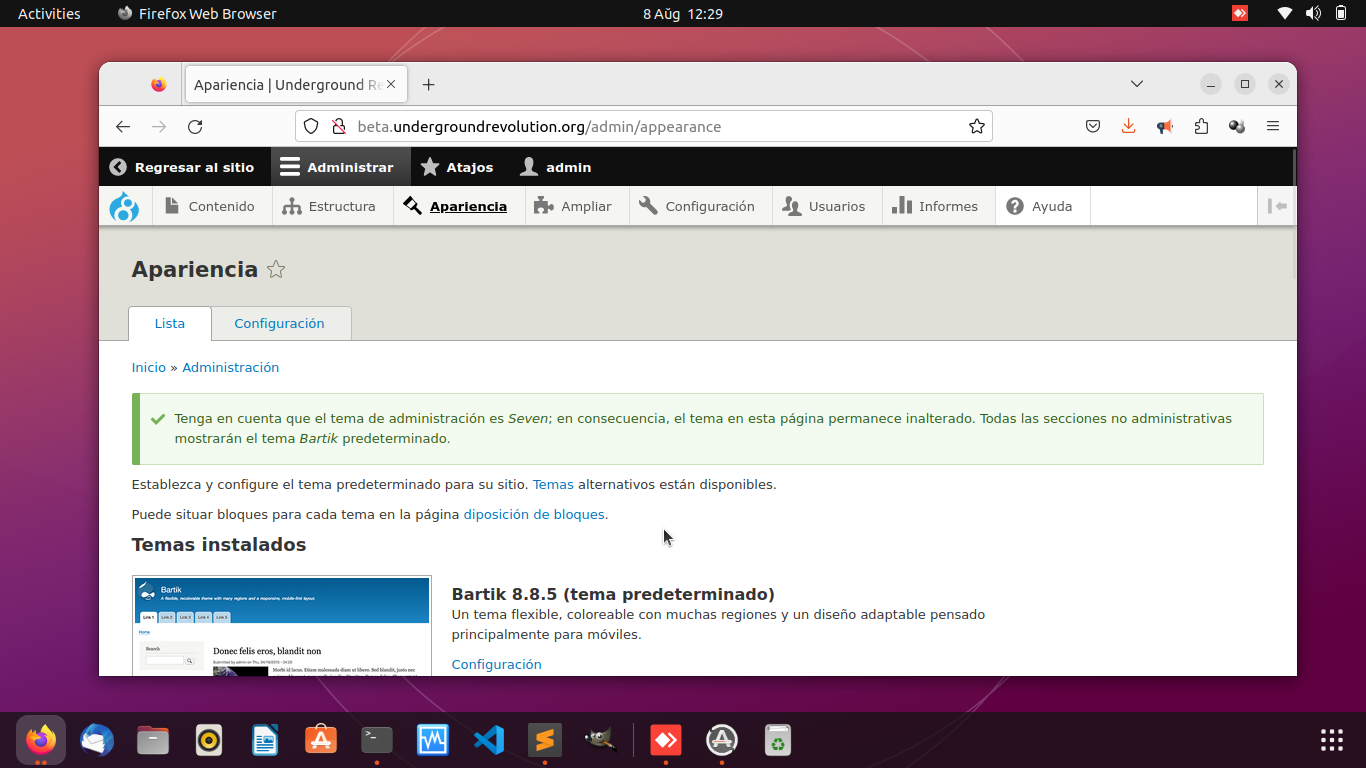This screenshot has width=1366, height=768.
Task: Launch Visual Studio Code from dock
Action: tap(489, 740)
